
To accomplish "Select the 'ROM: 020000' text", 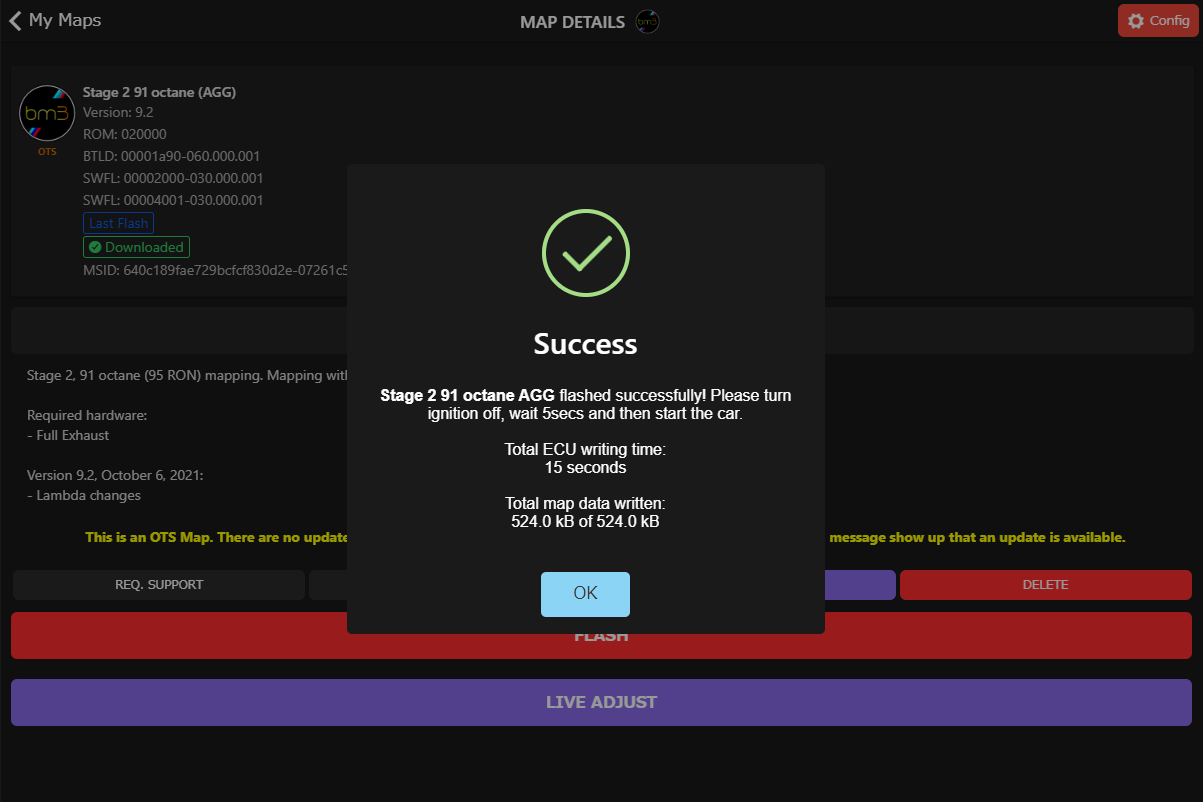I will [x=124, y=134].
